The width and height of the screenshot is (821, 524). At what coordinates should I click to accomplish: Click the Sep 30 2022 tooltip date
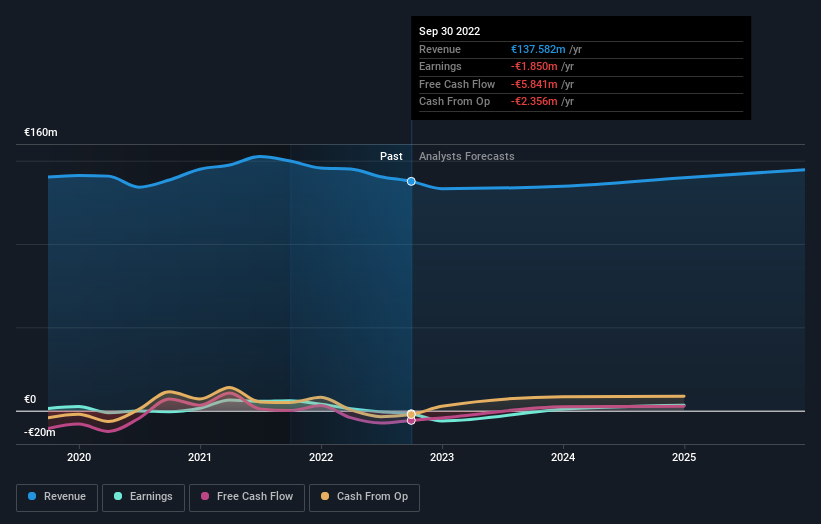tap(449, 31)
